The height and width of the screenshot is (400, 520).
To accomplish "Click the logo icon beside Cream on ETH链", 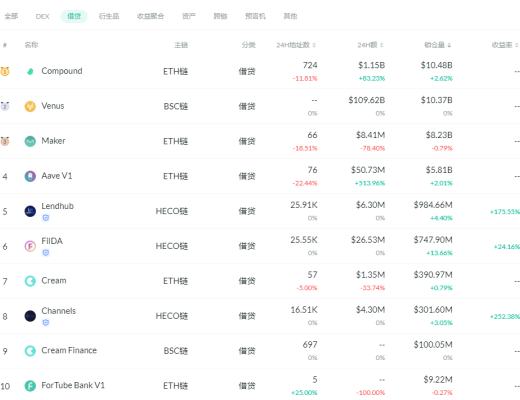I will (x=30, y=281).
